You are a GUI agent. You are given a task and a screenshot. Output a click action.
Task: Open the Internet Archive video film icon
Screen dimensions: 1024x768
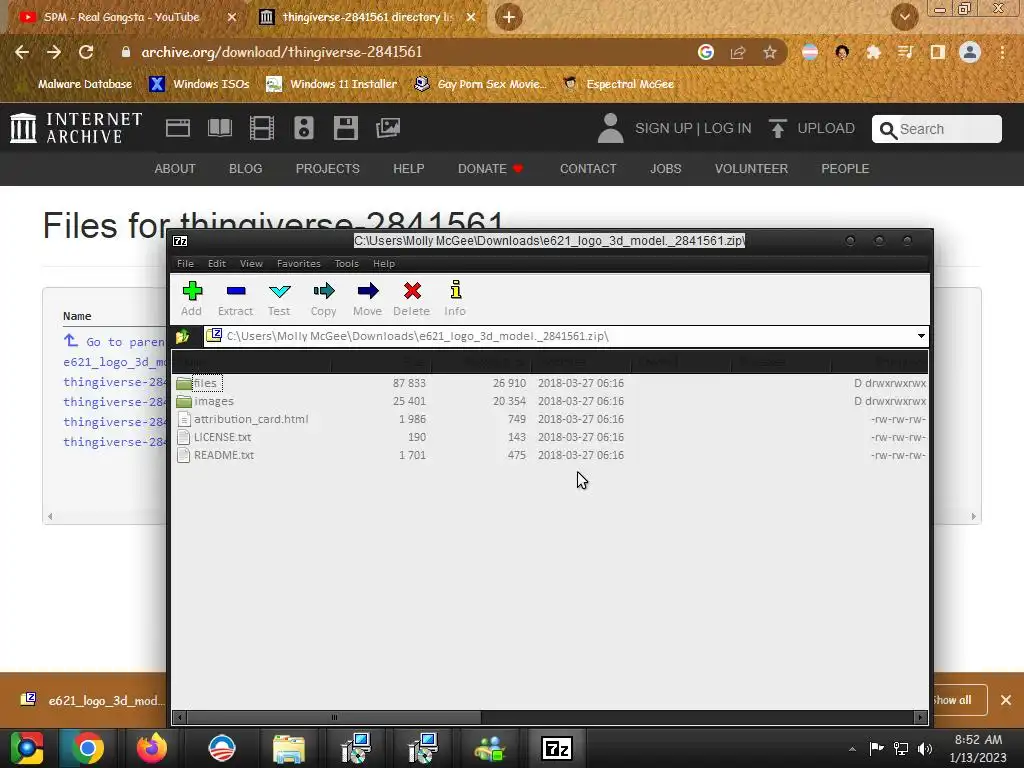(261, 128)
